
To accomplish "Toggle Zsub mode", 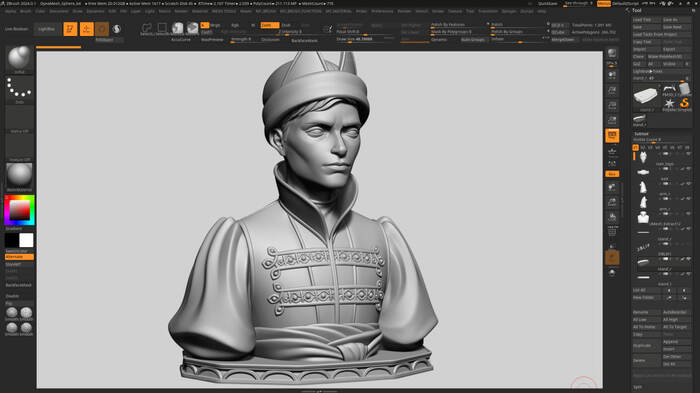I will 286,25.
